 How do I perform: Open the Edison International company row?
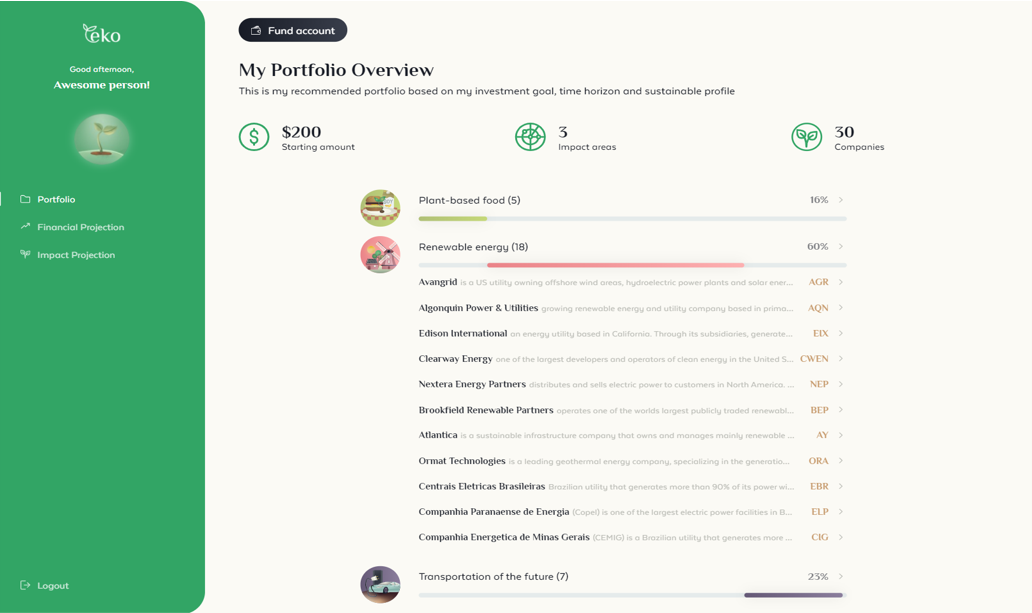tap(632, 333)
